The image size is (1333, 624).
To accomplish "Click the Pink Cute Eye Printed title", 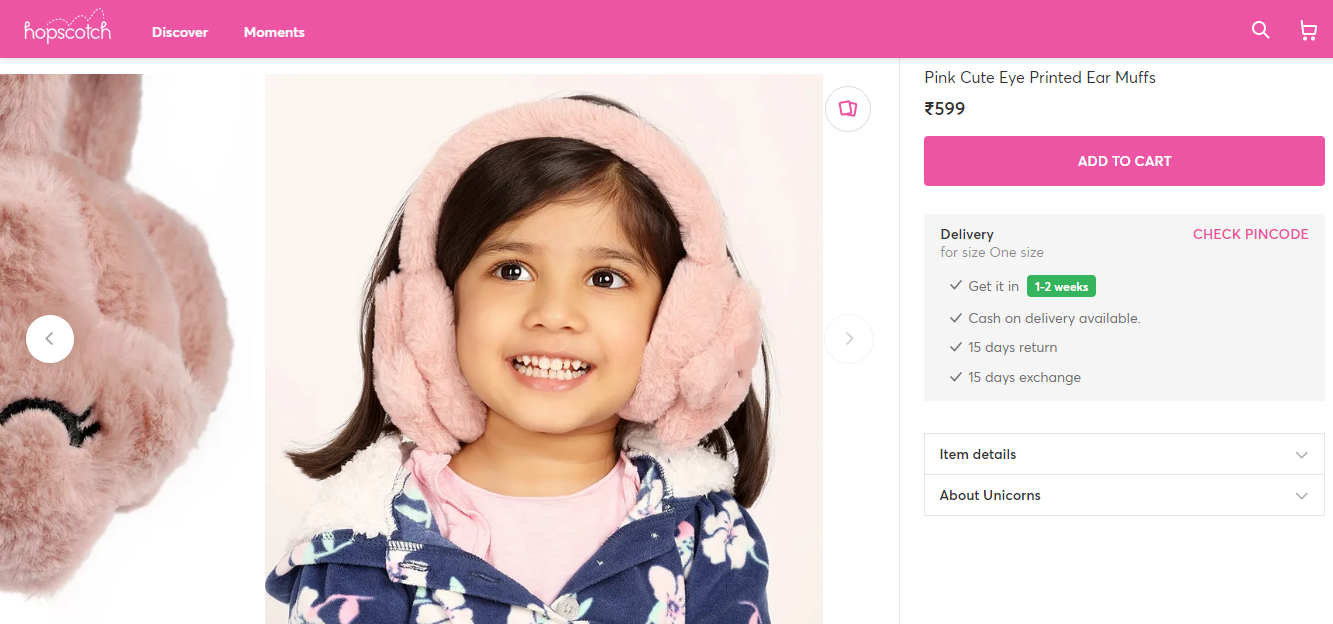I will pos(1040,78).
